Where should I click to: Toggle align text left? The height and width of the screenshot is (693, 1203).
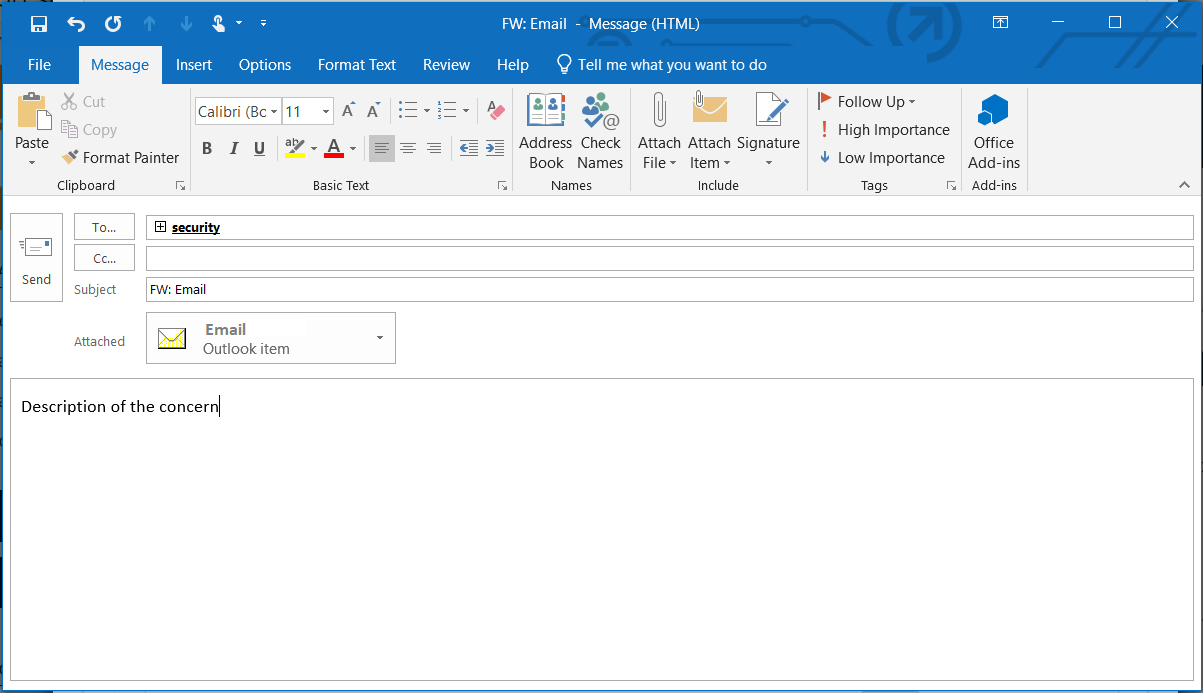[381, 149]
